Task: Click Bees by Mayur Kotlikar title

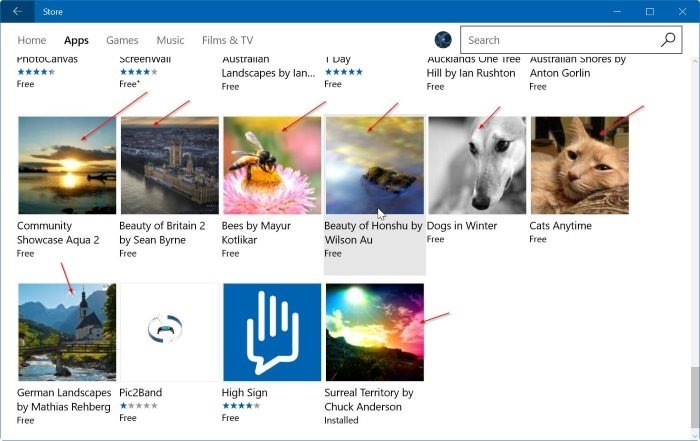Action: (x=256, y=233)
